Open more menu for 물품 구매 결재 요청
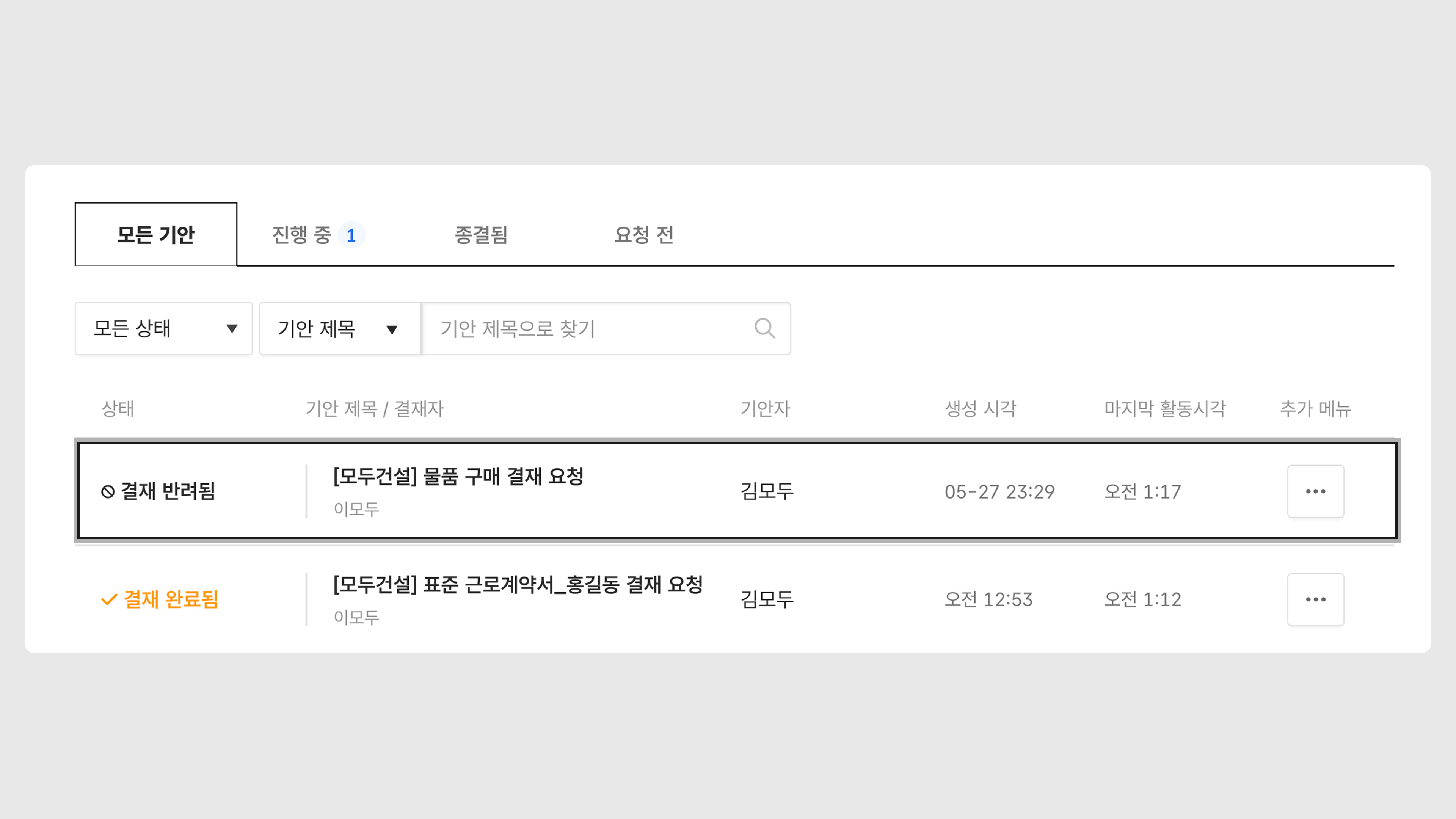Screen dimensions: 1456x819 [1315, 491]
